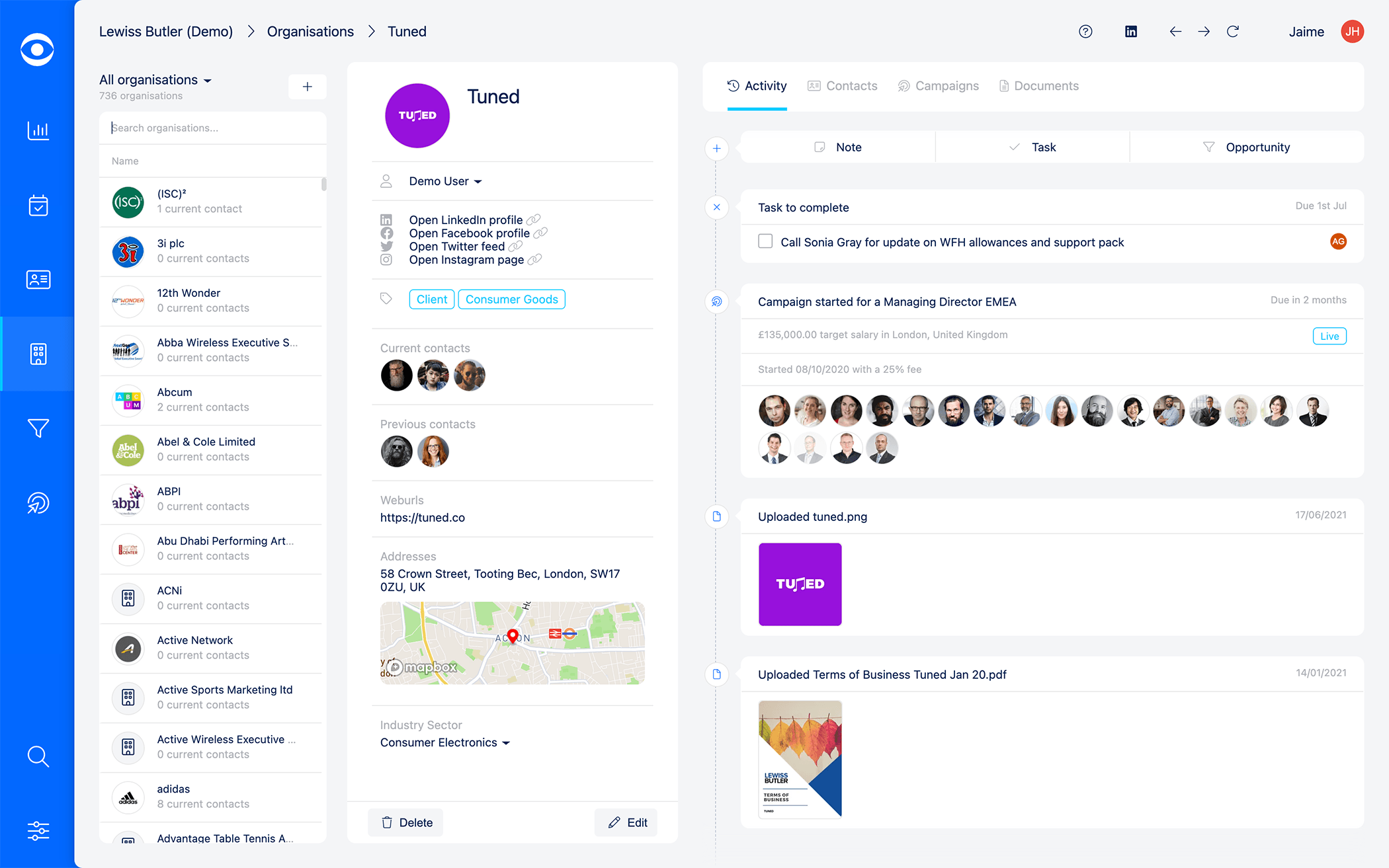Click the search icon near the sidebar bottom
The image size is (1389, 868).
point(38,756)
